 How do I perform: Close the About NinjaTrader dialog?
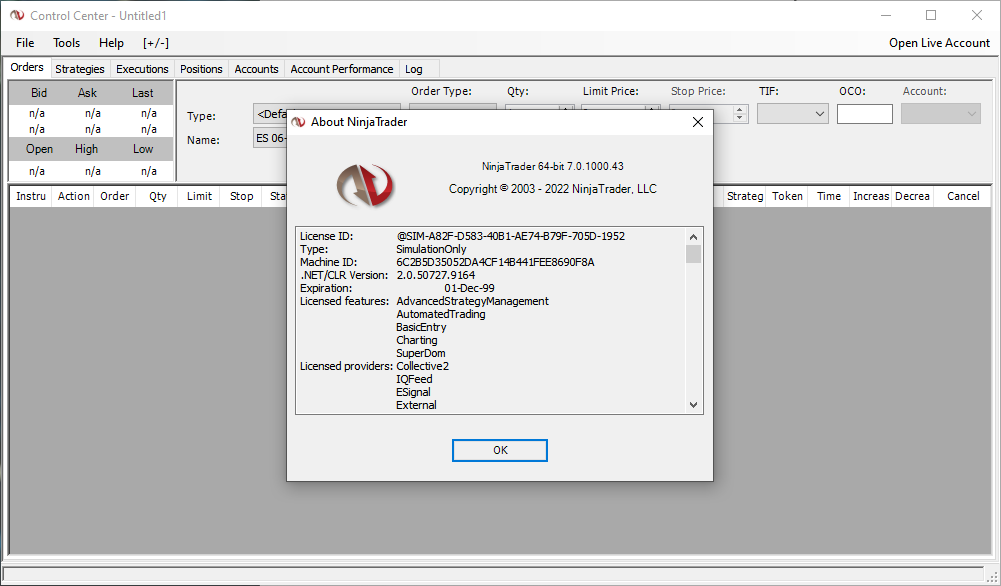[x=698, y=122]
